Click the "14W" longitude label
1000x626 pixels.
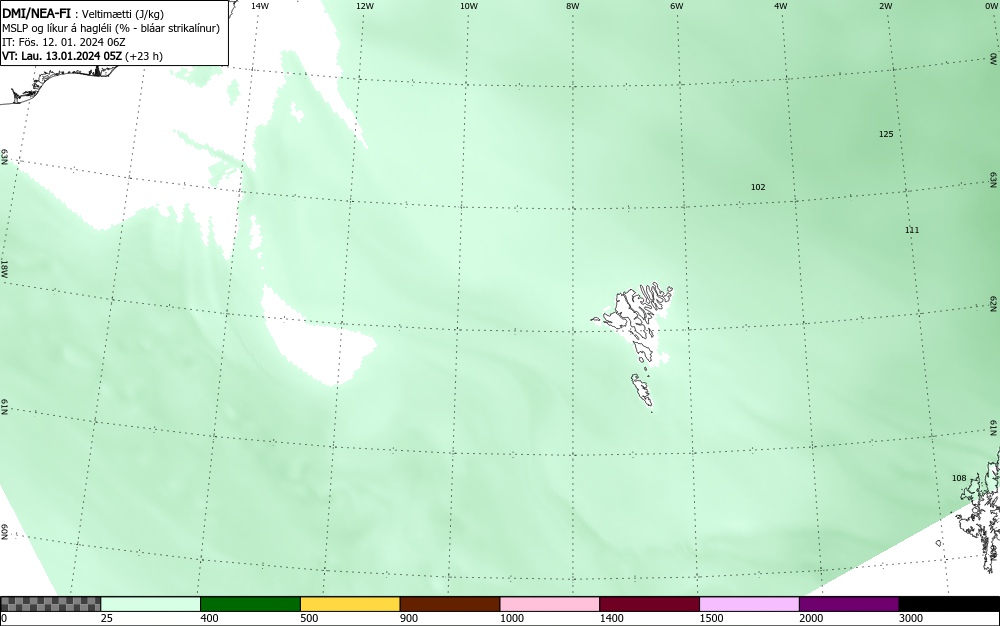pyautogui.click(x=260, y=6)
